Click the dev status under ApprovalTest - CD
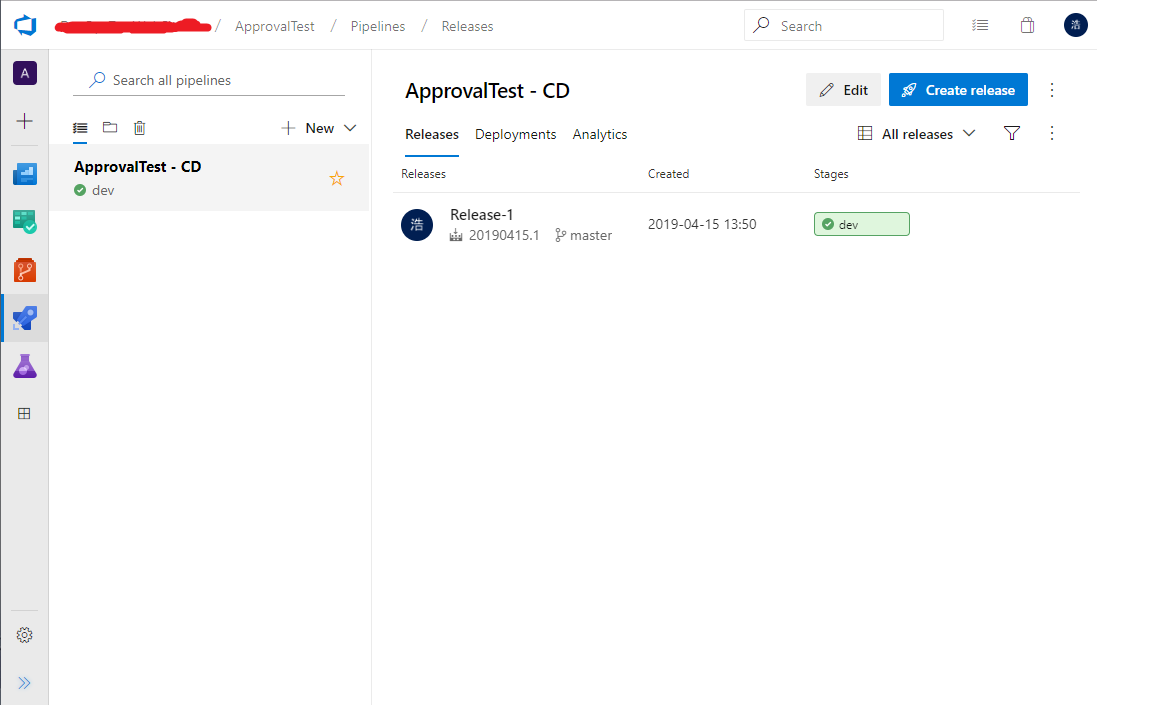Image resolution: width=1152 pixels, height=705 pixels. 94,190
